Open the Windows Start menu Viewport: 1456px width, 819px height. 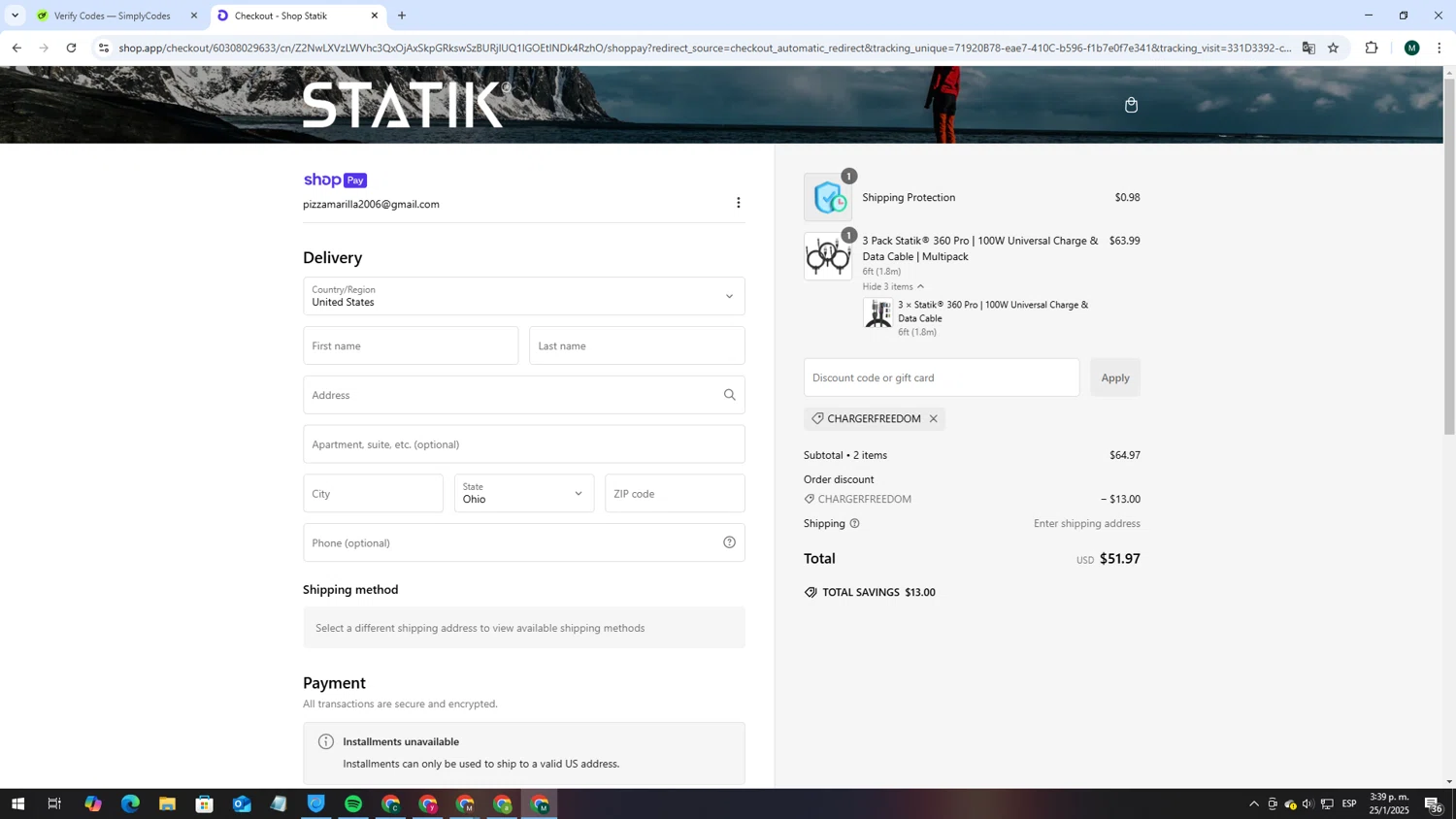[x=17, y=803]
